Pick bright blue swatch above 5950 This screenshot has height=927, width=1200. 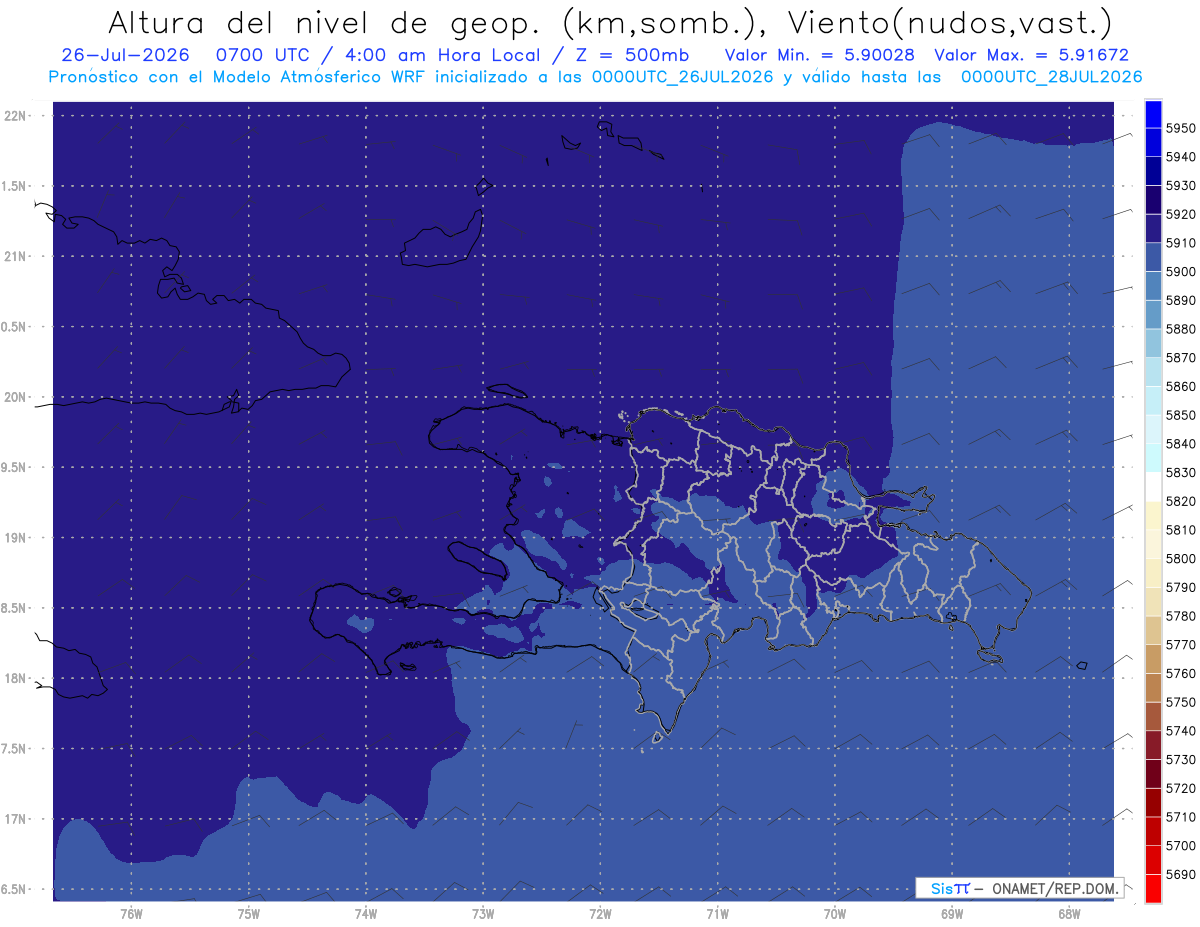coord(1153,114)
